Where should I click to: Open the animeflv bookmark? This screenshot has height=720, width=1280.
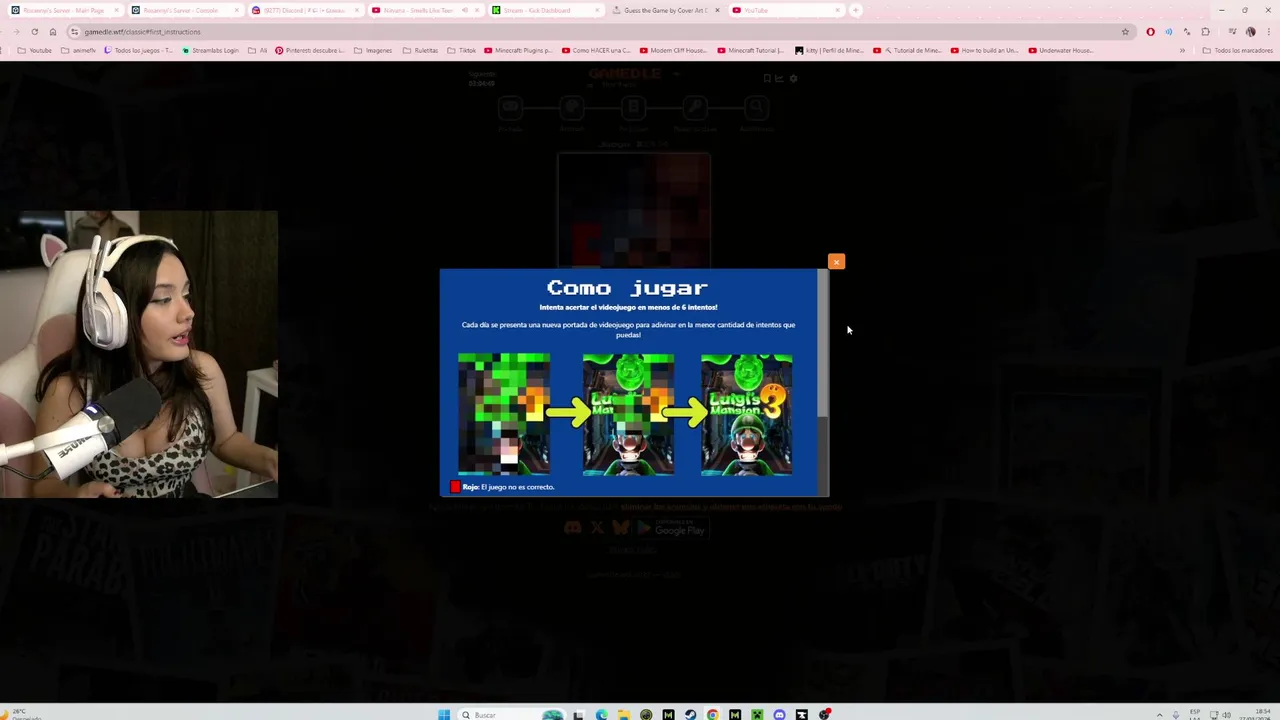click(x=78, y=50)
